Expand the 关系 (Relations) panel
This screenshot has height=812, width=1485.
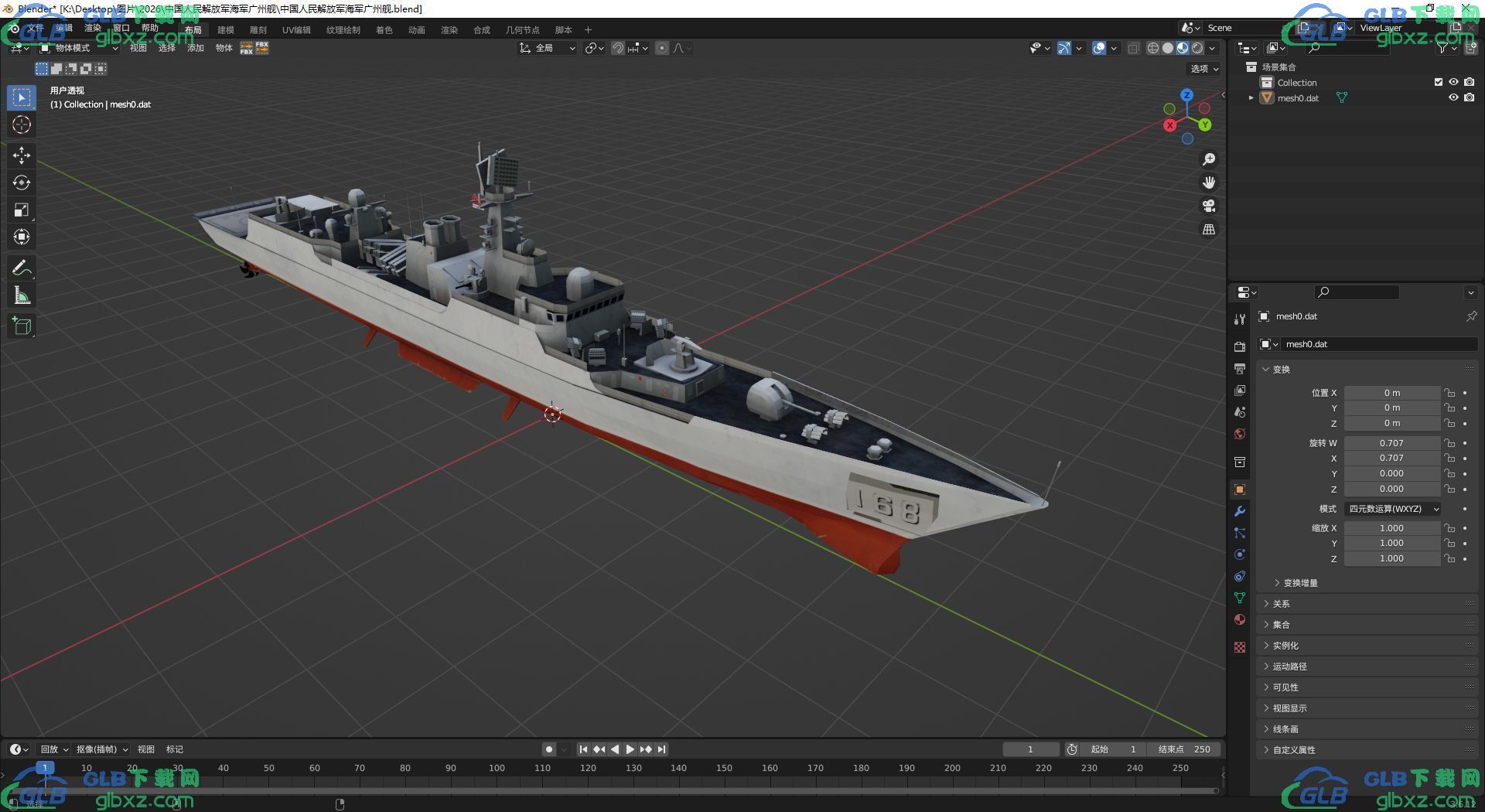pyautogui.click(x=1367, y=604)
